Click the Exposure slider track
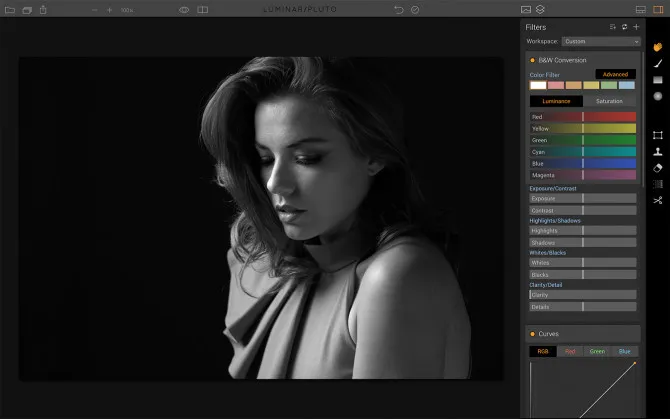The image size is (670, 419). 583,198
